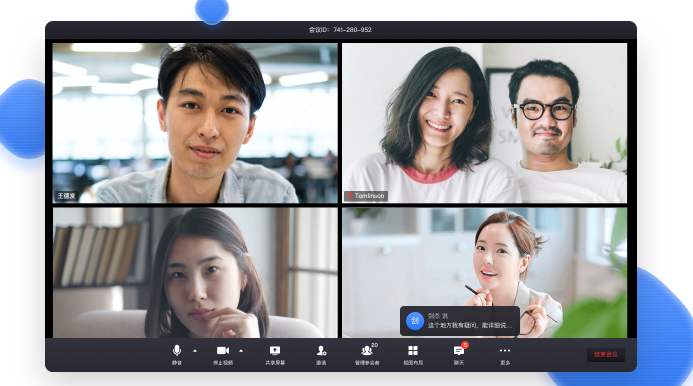Select the bottom-left woman's video tile
Image resolution: width=693 pixels, height=386 pixels.
point(195,273)
